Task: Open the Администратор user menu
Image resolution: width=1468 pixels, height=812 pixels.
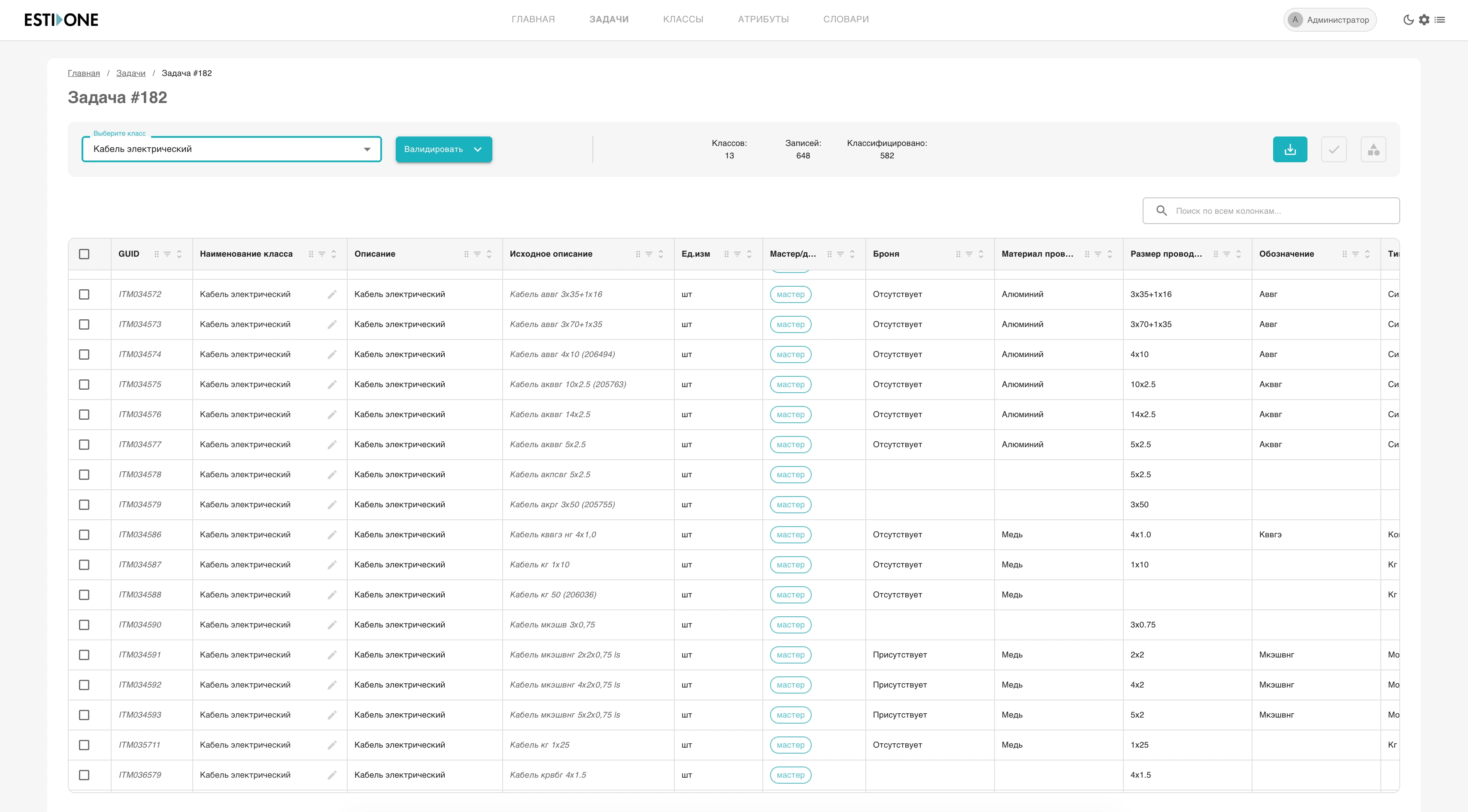Action: coord(1329,19)
